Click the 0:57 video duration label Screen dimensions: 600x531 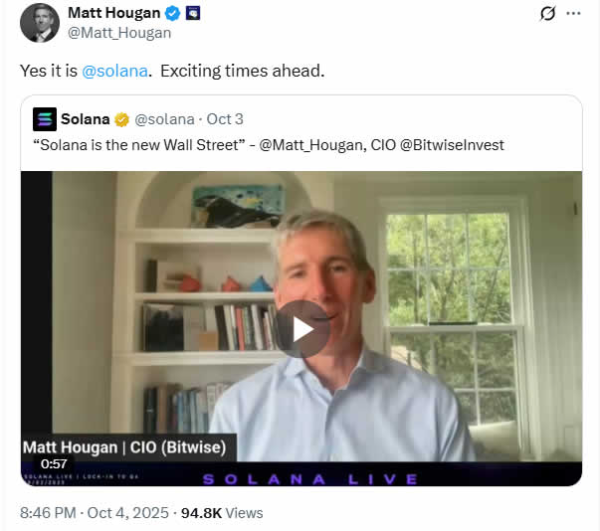pyautogui.click(x=54, y=464)
